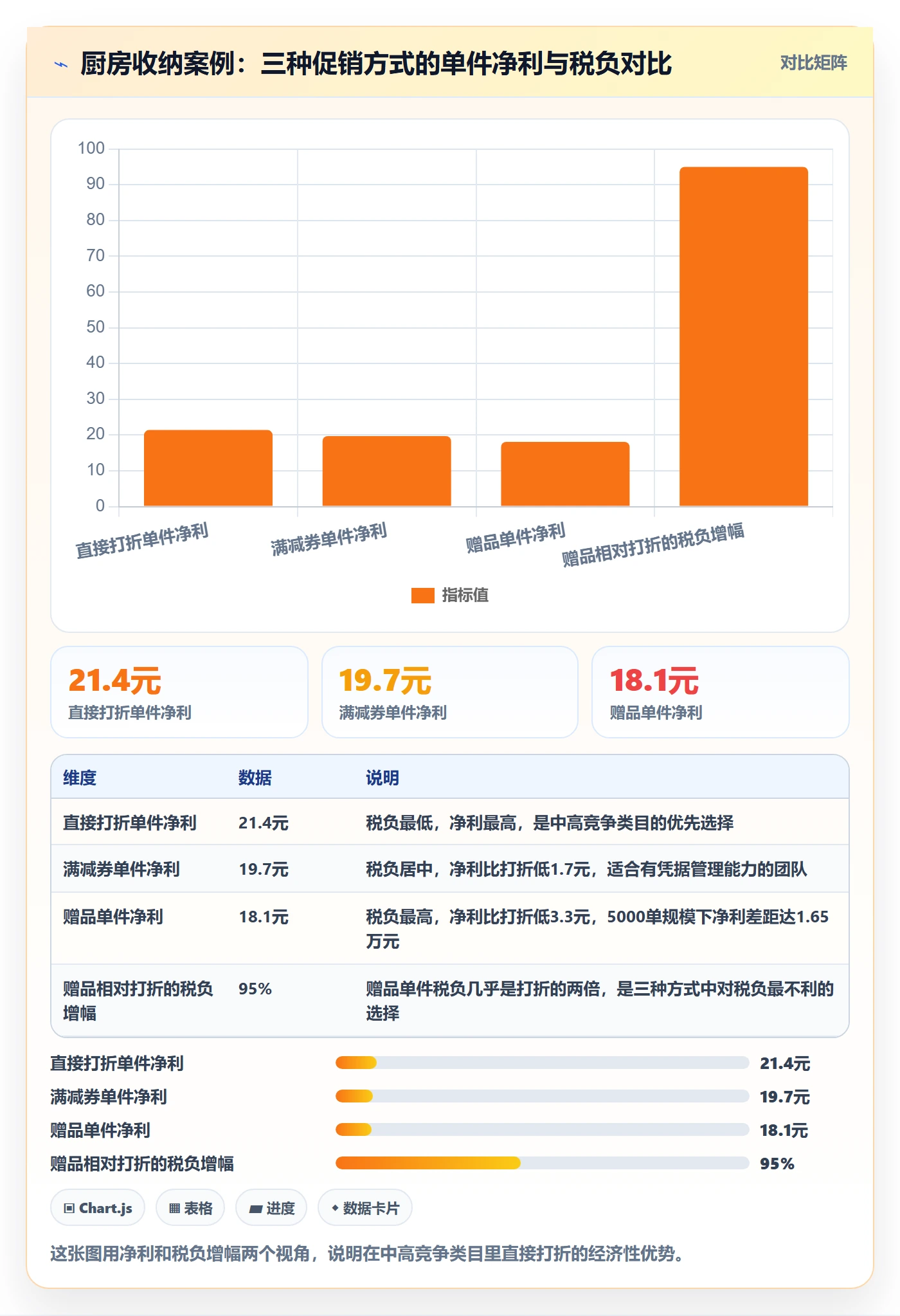
Task: Open the 19.7元 满减券单件净利 card
Action: (450, 692)
